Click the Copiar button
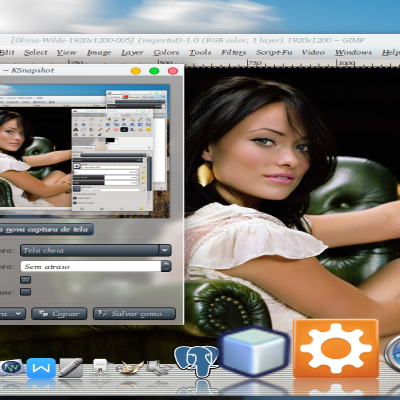Viewport: 400px width, 400px height. (x=59, y=314)
